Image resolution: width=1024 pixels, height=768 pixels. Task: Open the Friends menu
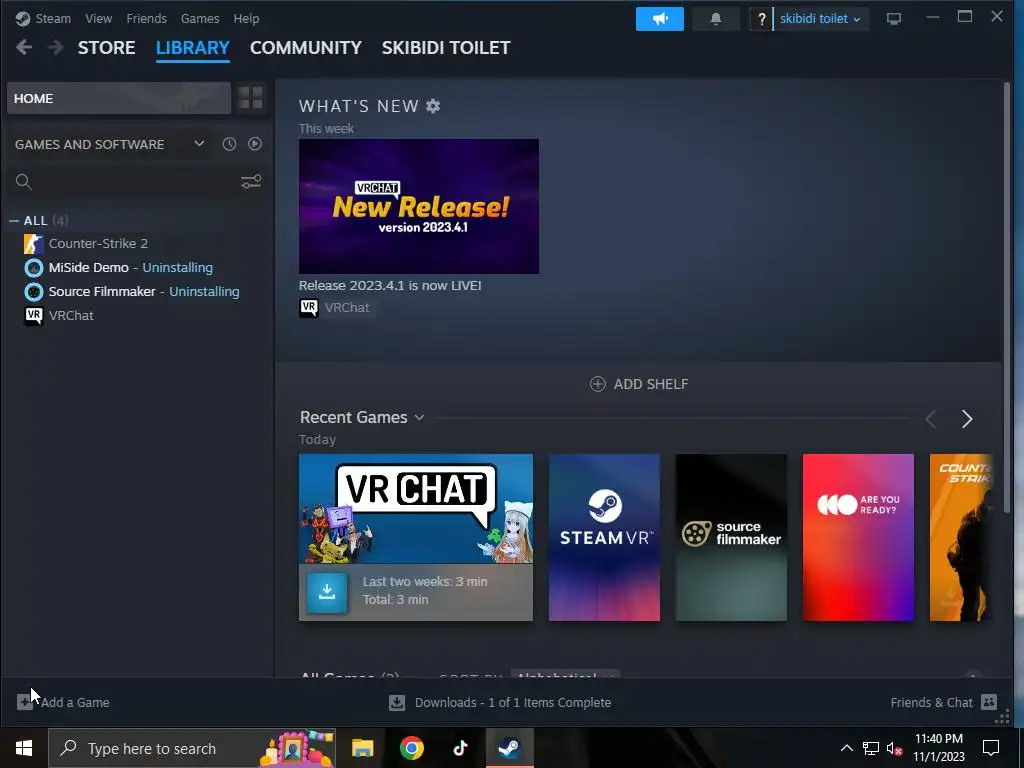pyautogui.click(x=146, y=18)
